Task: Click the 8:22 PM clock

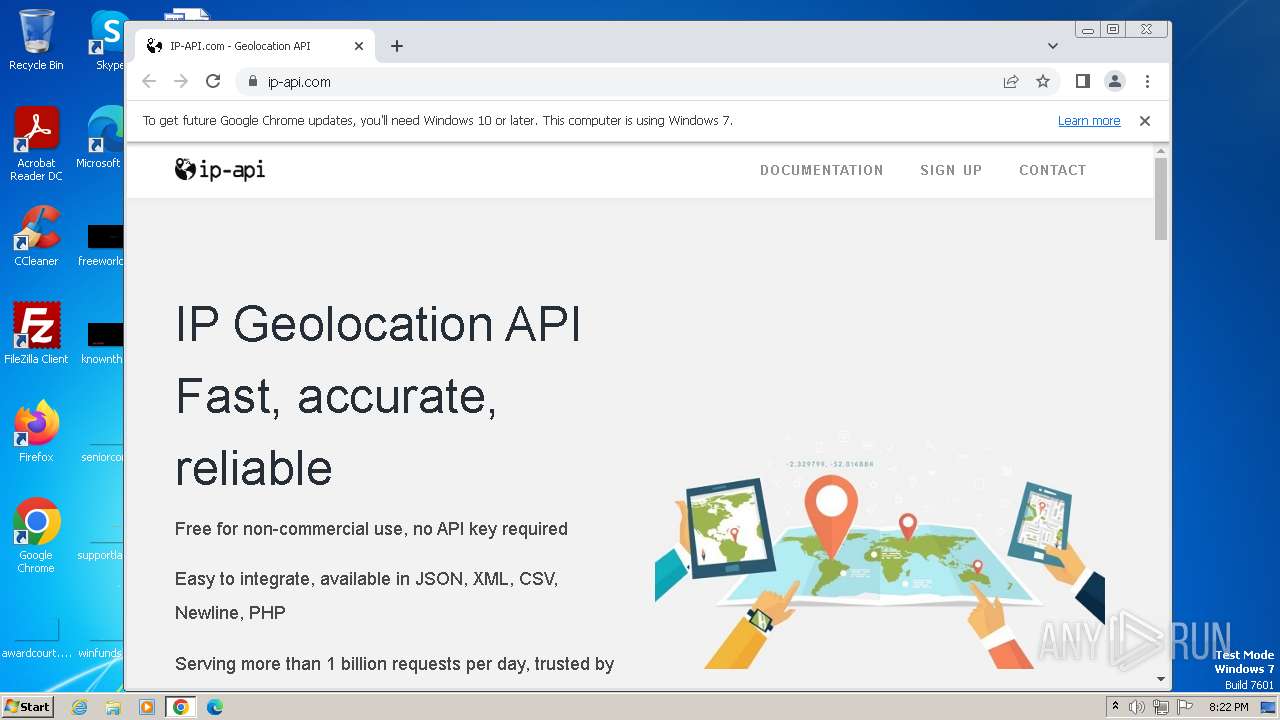Action: click(x=1228, y=707)
